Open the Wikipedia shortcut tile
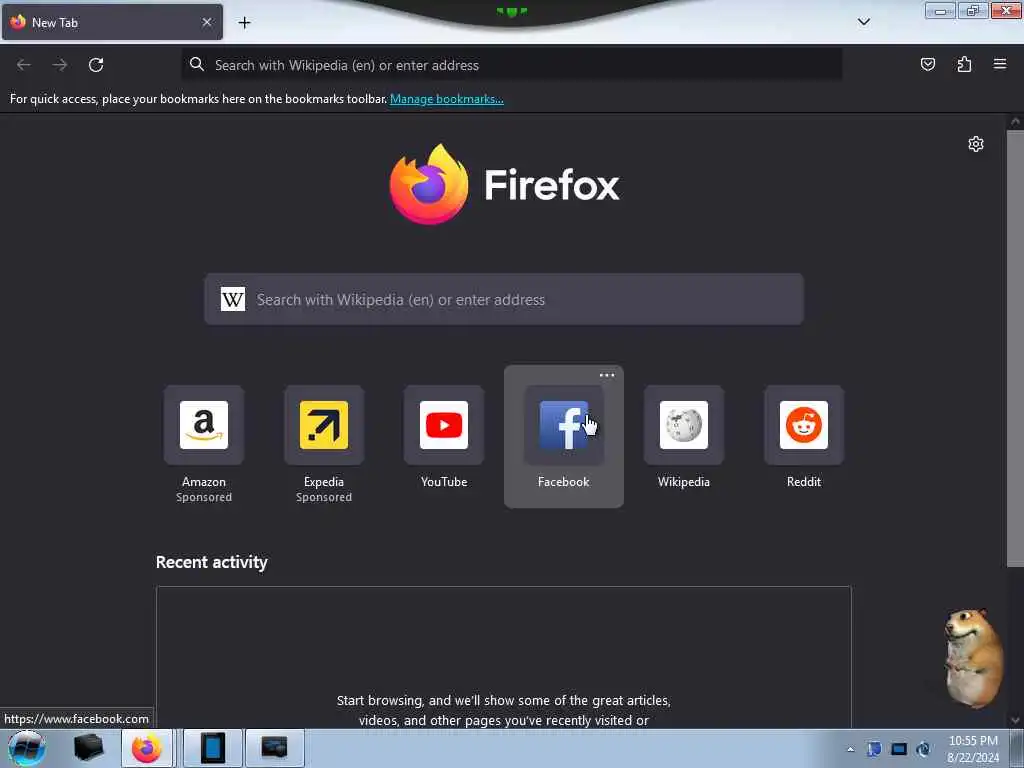 (x=684, y=425)
